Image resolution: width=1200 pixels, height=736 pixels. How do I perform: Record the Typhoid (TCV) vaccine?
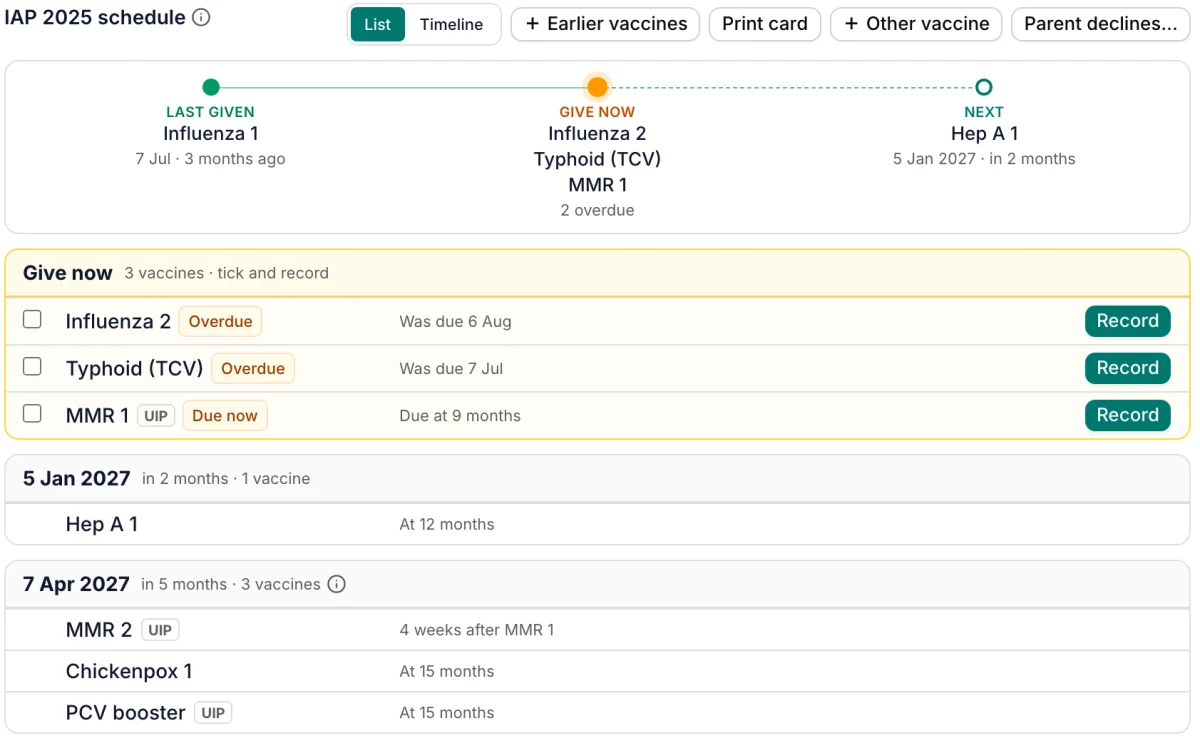point(1128,368)
